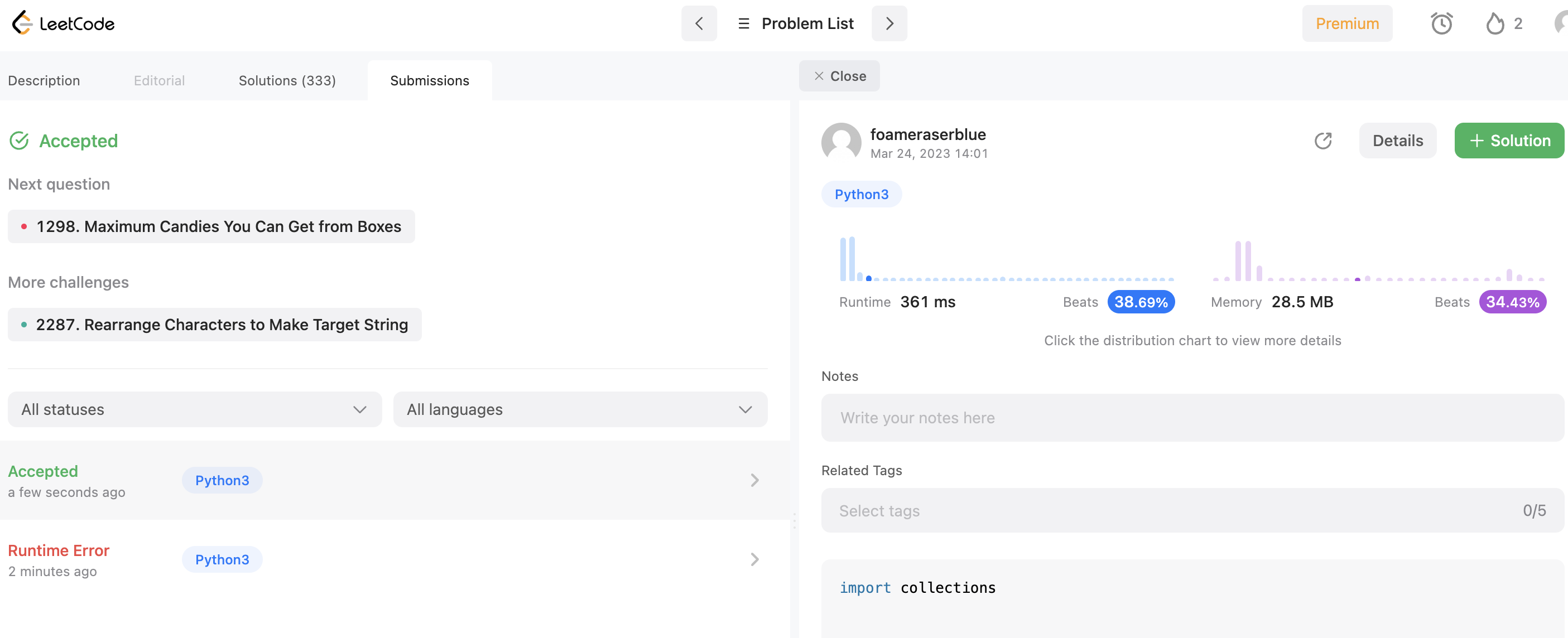Click the share submission icon

tap(1322, 141)
